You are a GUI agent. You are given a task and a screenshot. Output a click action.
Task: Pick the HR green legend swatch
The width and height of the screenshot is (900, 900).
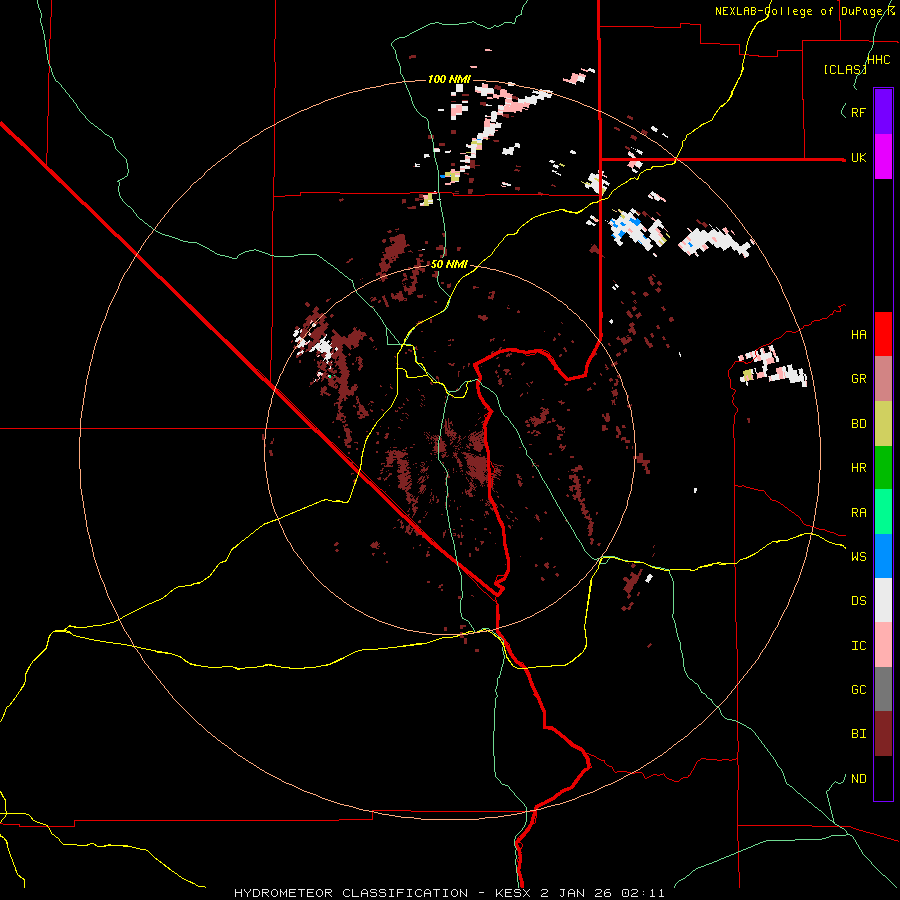883,468
